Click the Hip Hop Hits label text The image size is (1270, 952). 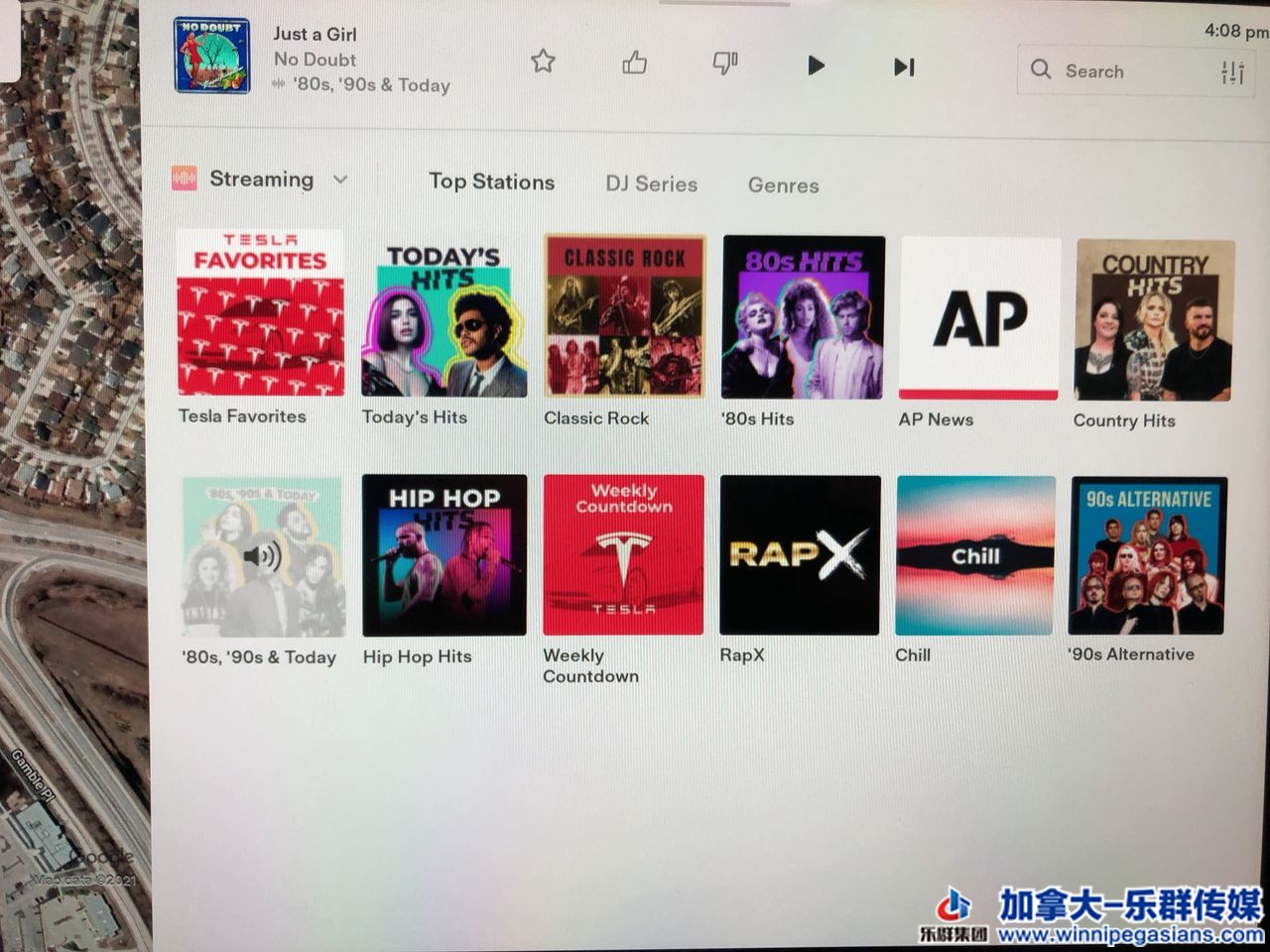pyautogui.click(x=417, y=656)
